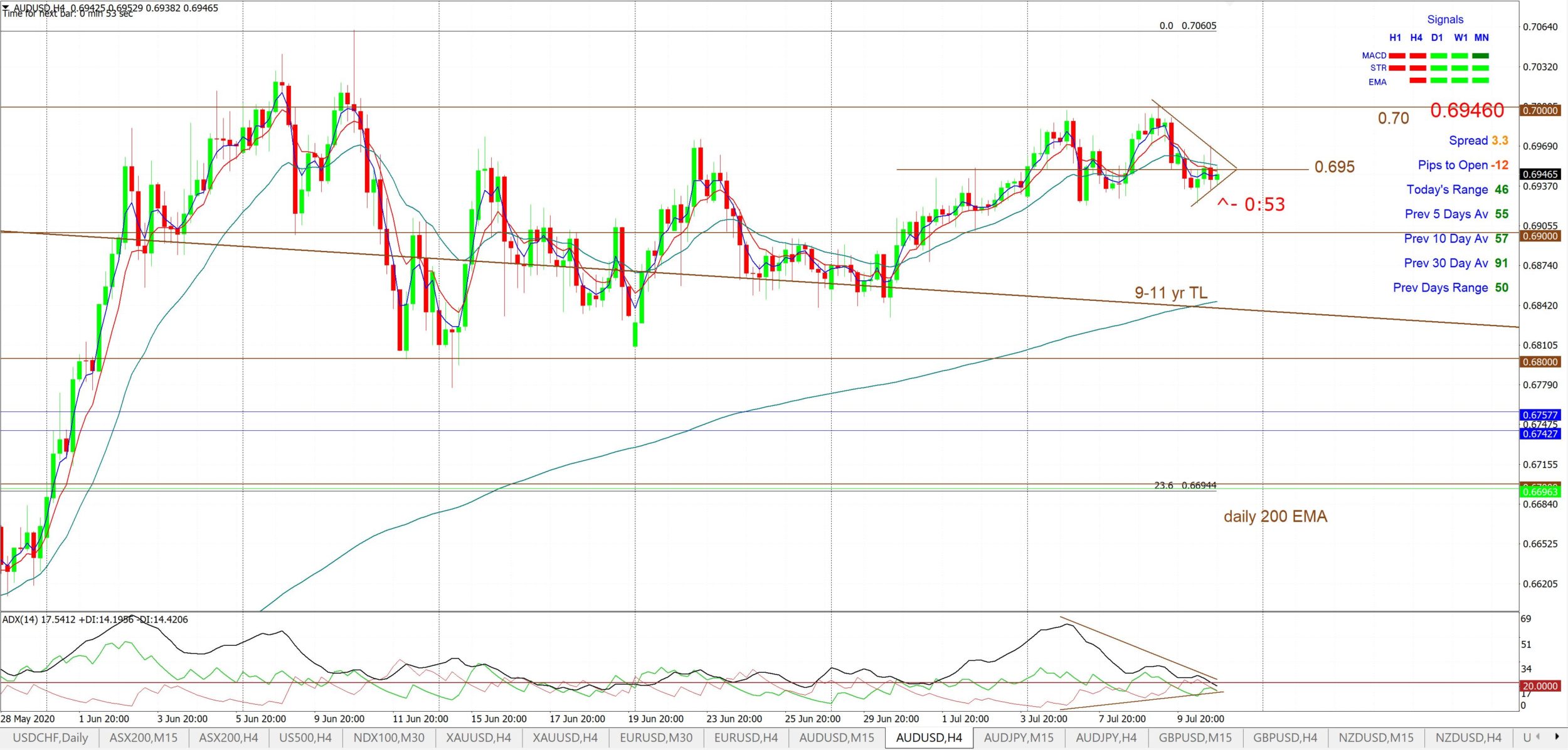Open the ASX200,M15 chart tab

[144, 737]
